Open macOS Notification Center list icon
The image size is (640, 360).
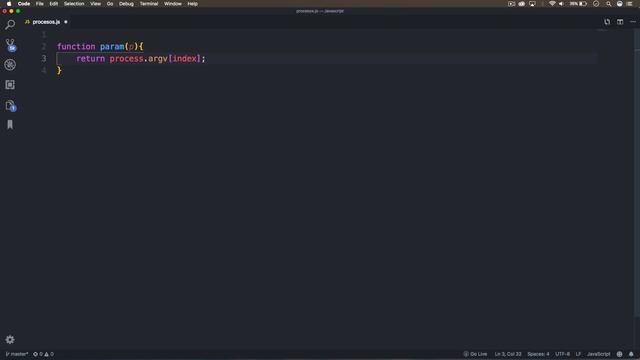[x=629, y=4]
